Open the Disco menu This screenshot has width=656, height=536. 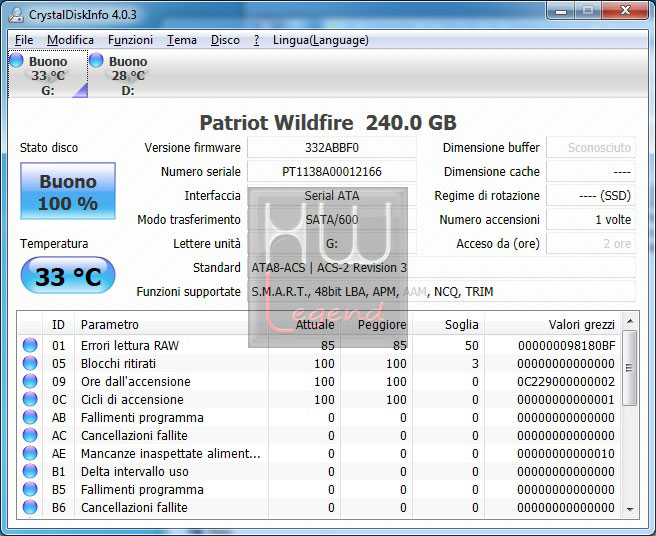click(225, 40)
